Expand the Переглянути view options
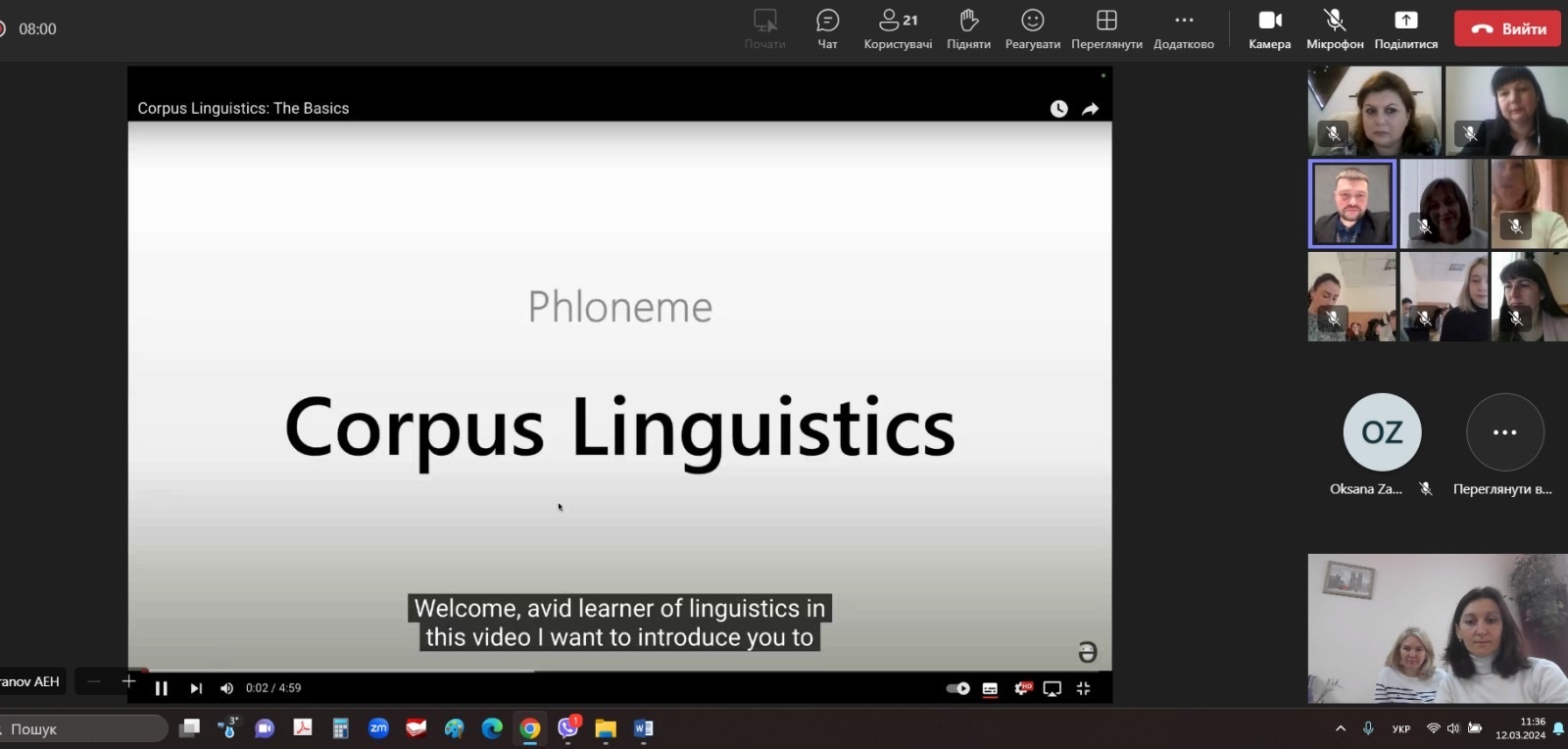 (x=1106, y=27)
